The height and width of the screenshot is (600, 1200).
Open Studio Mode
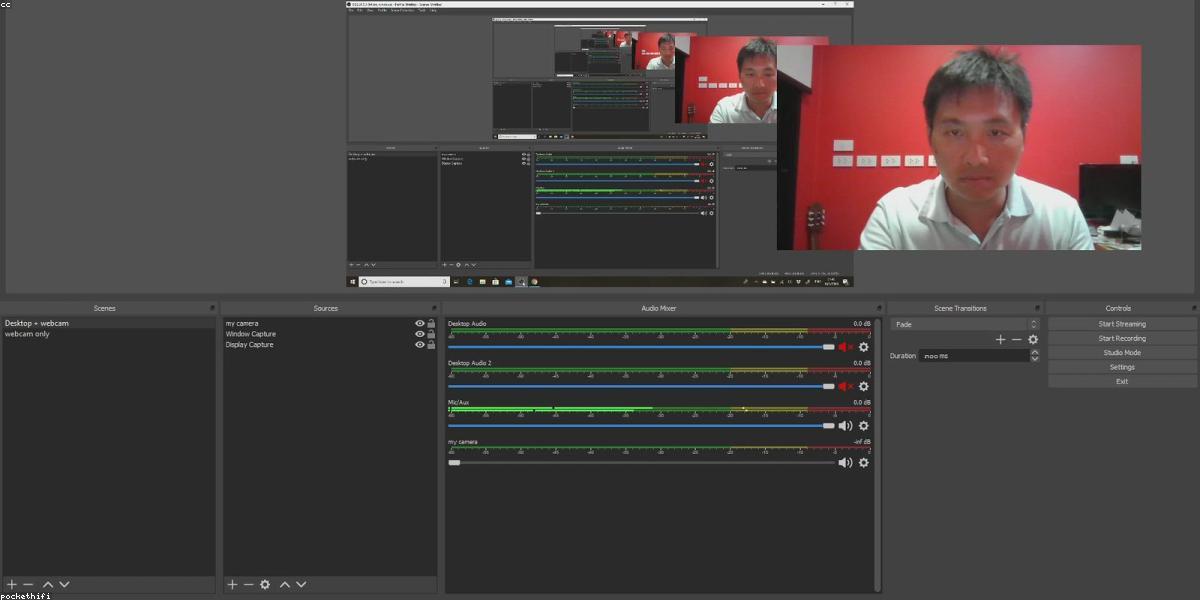(x=1122, y=353)
